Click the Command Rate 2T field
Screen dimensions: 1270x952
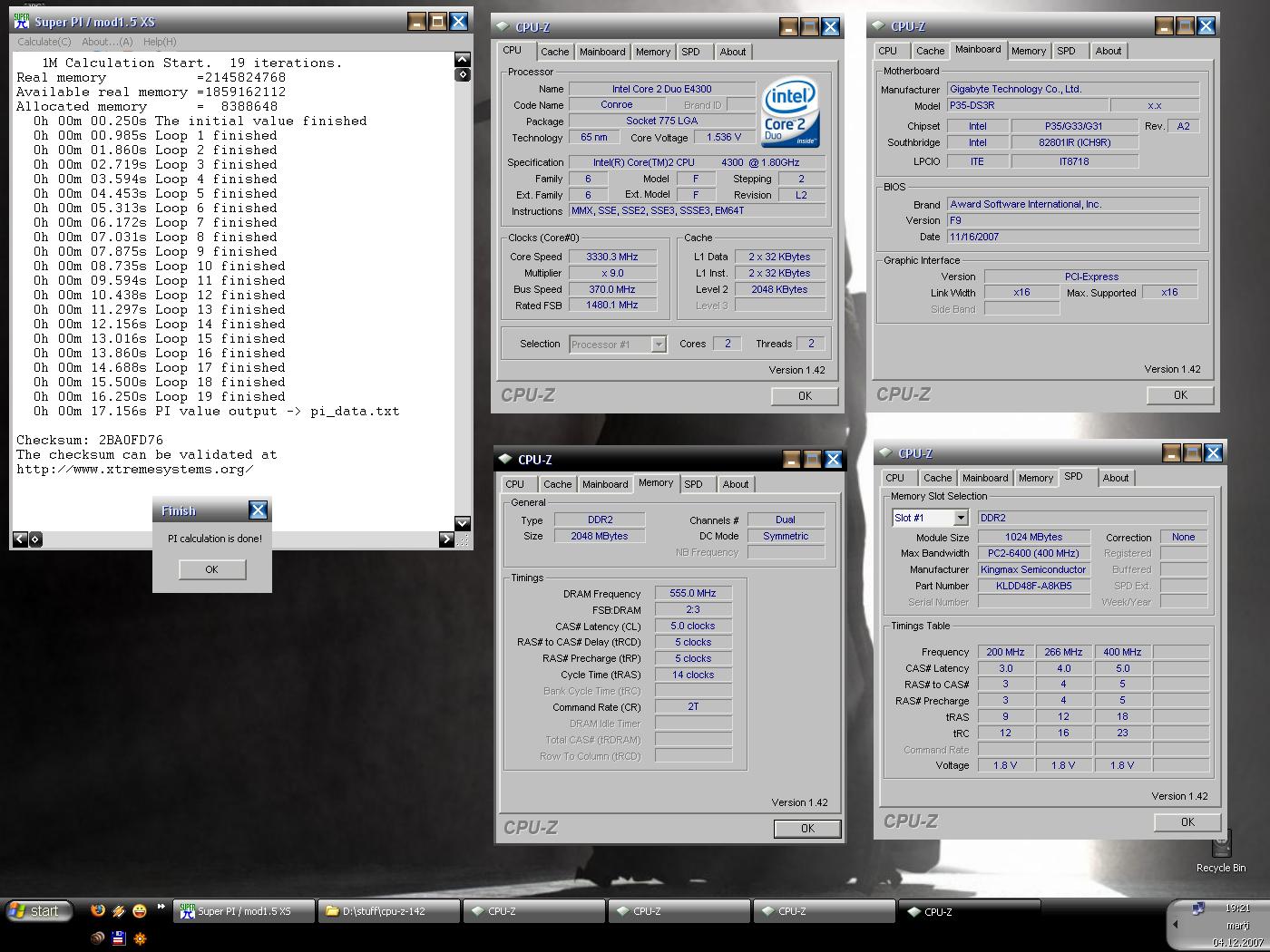[694, 707]
